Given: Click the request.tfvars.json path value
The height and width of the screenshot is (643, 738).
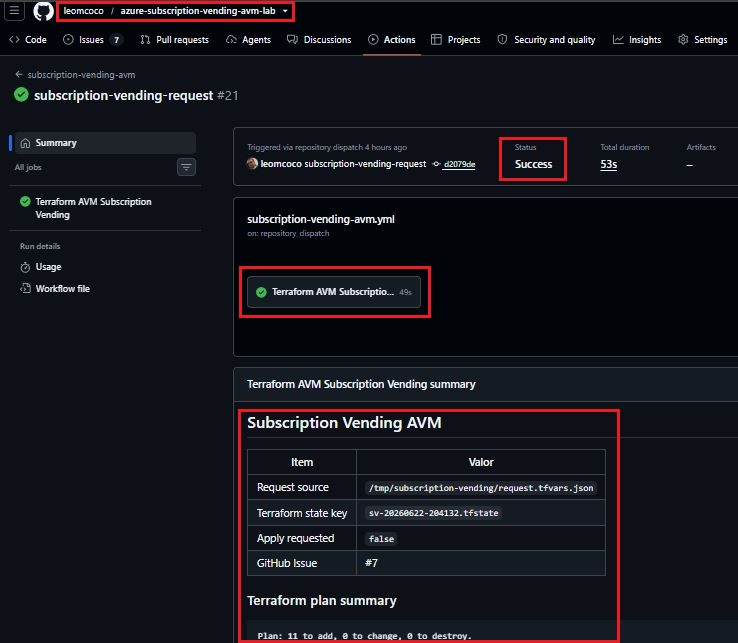Looking at the screenshot, I should [481, 488].
